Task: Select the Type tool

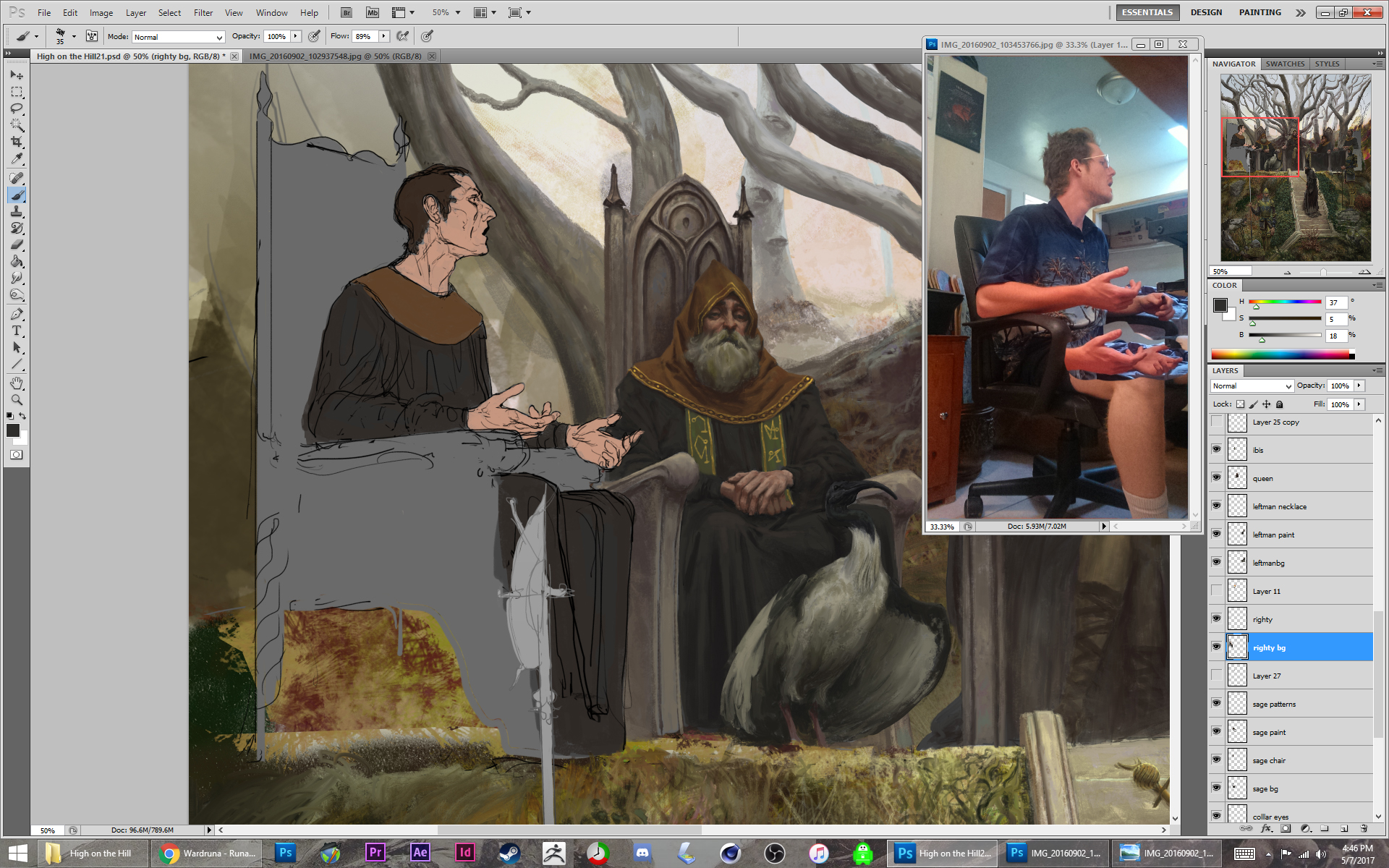Action: 17,331
